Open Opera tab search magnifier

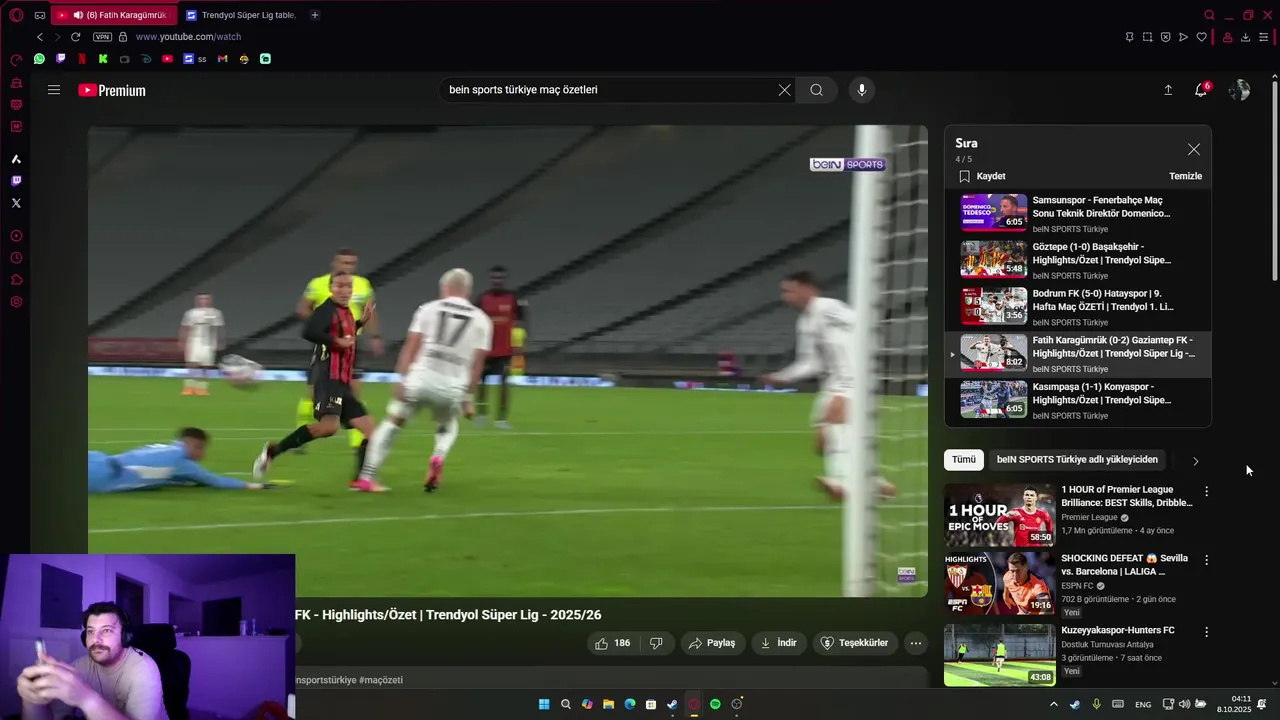(x=1209, y=15)
